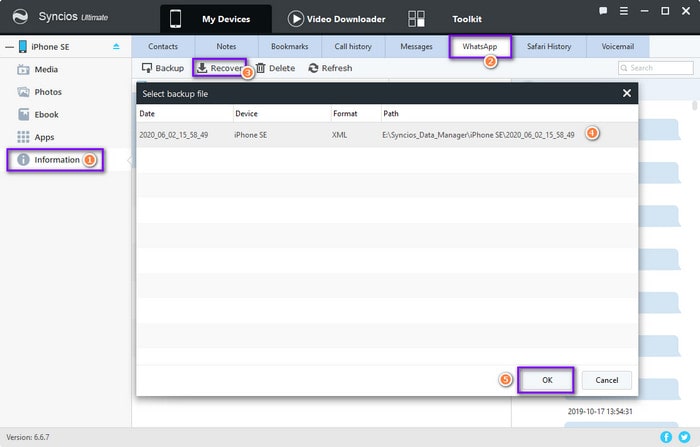Confirm with the OK button

point(547,380)
